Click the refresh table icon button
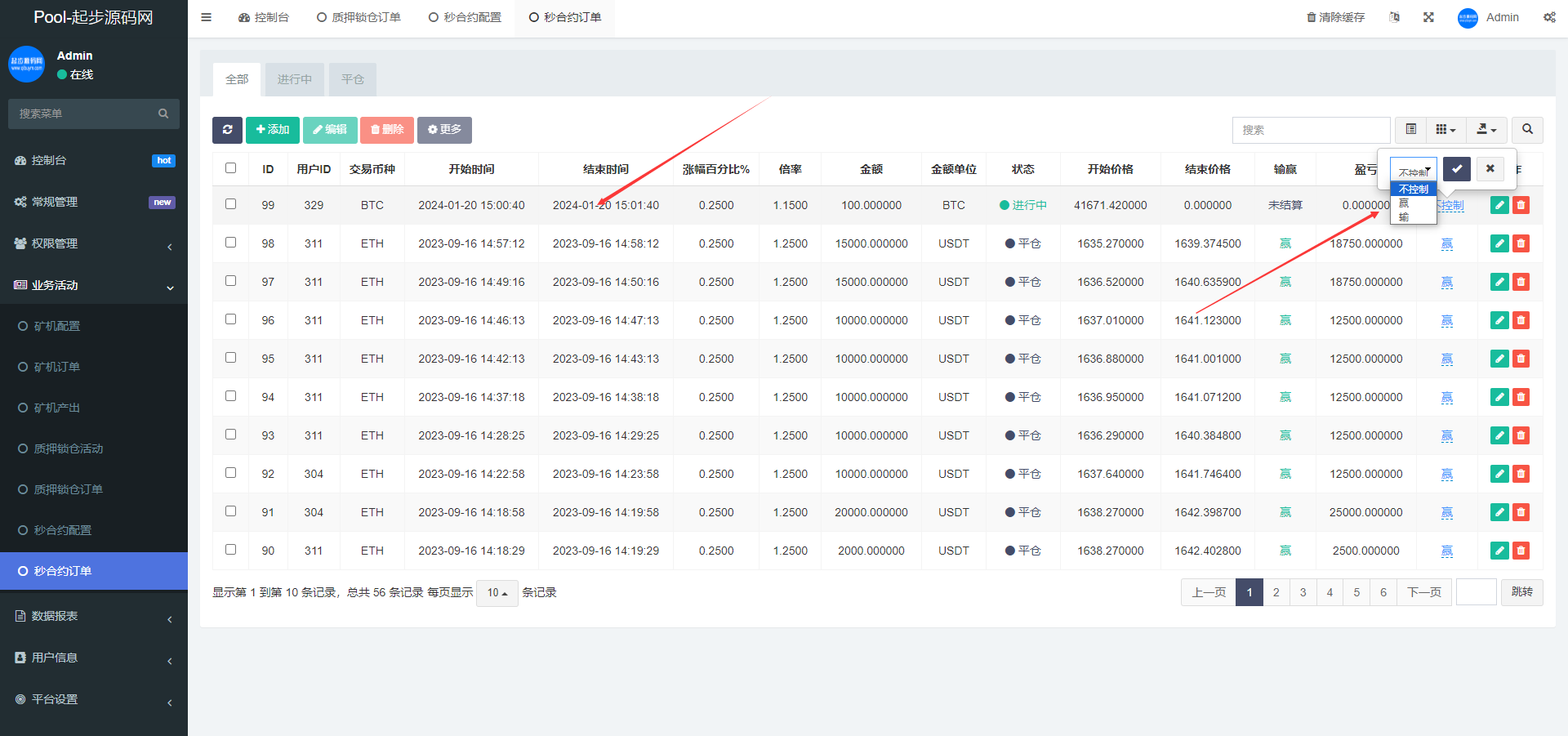The image size is (1568, 736). click(227, 130)
